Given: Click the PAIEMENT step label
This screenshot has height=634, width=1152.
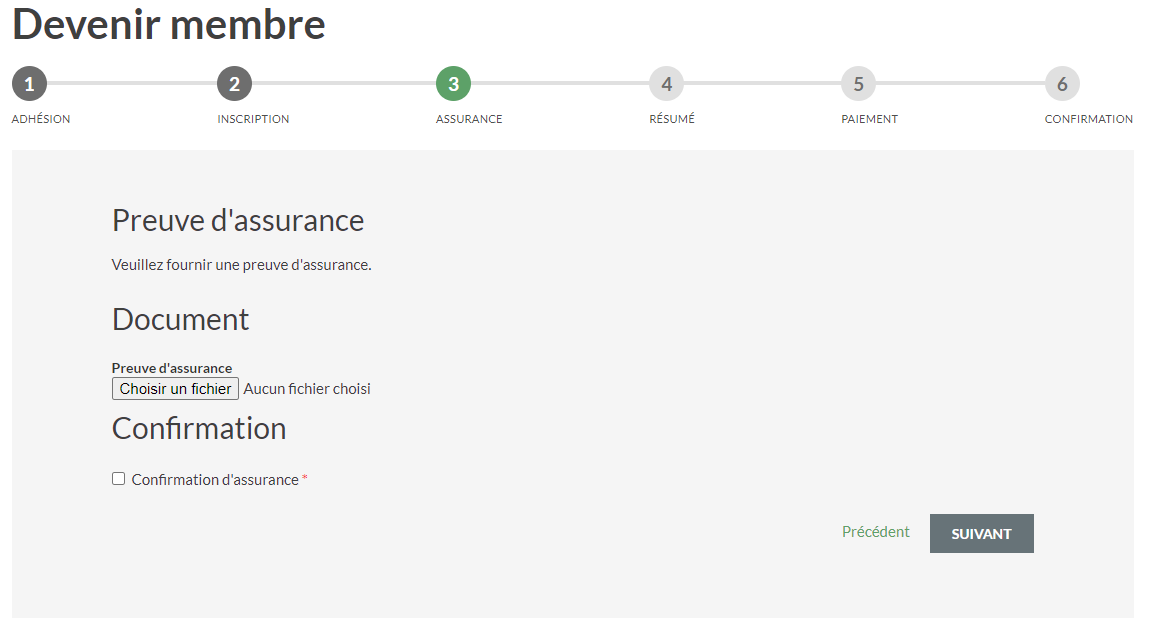Looking at the screenshot, I should coord(869,119).
